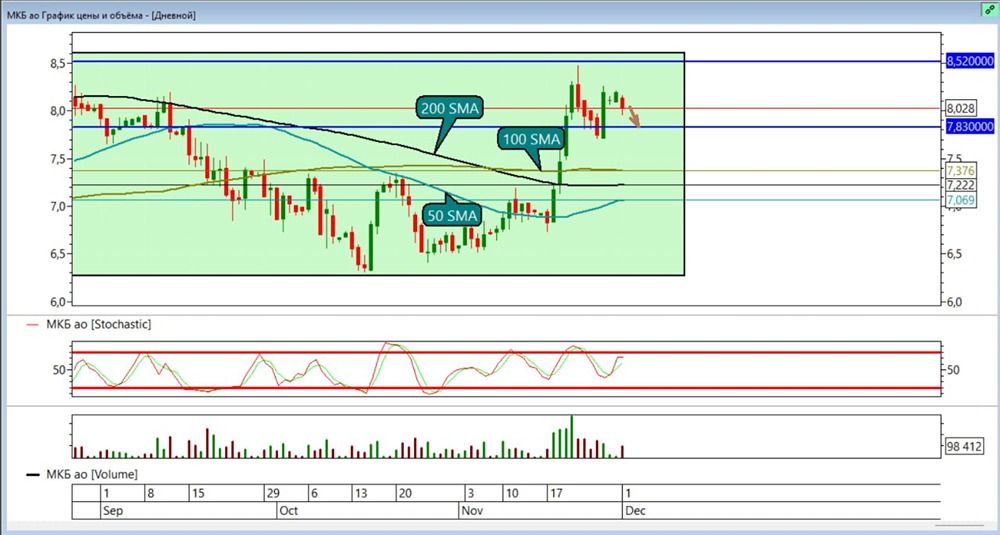The image size is (1000, 535).
Task: Select the 7,830000 blue price level label
Action: pos(969,127)
